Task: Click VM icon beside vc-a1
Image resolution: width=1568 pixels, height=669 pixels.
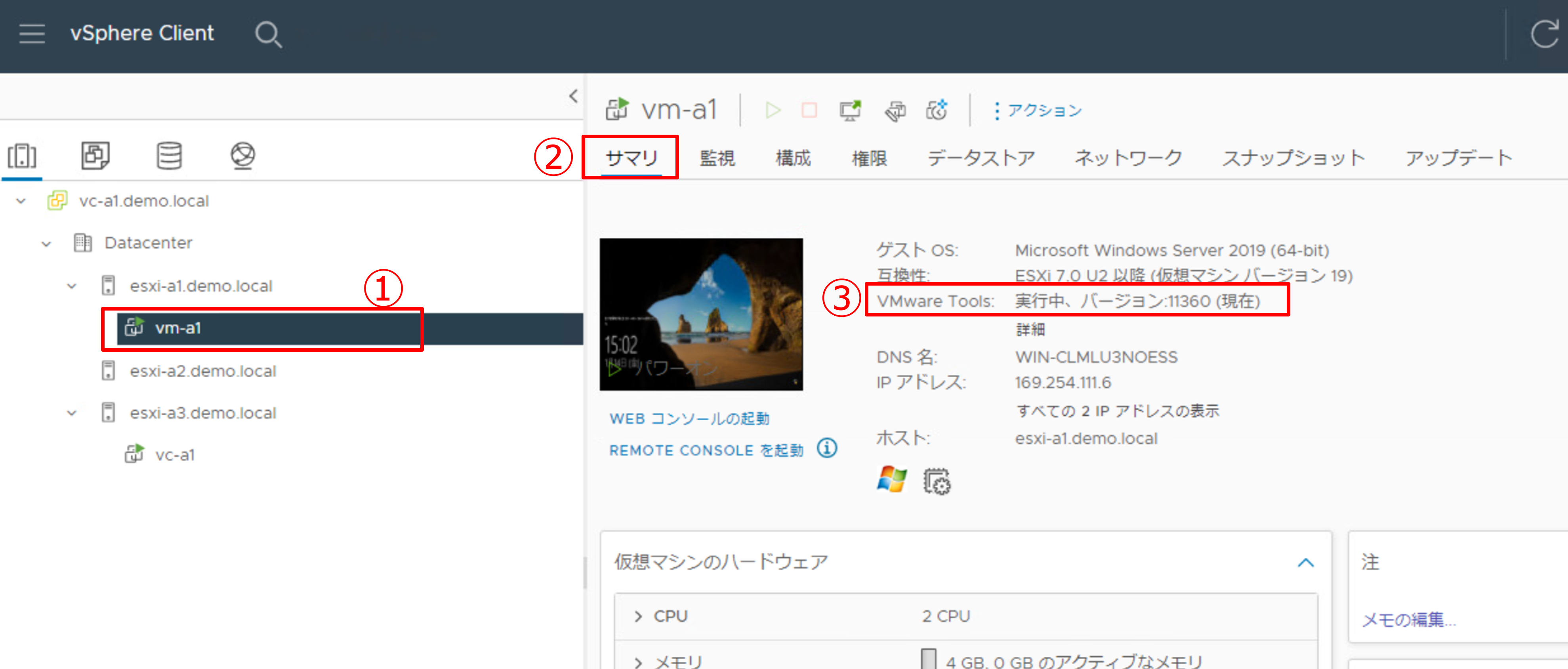Action: 135,454
